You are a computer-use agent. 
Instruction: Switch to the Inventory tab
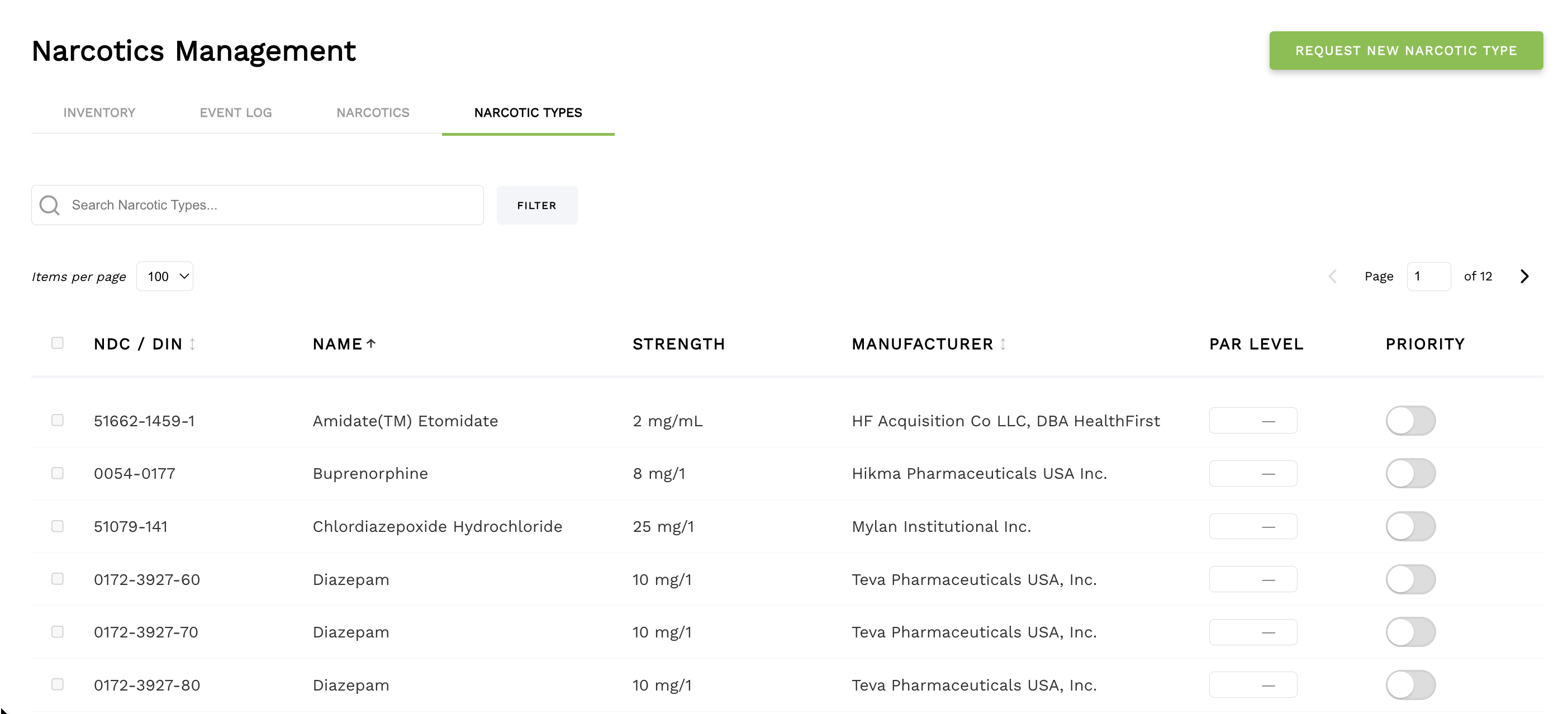tap(99, 113)
